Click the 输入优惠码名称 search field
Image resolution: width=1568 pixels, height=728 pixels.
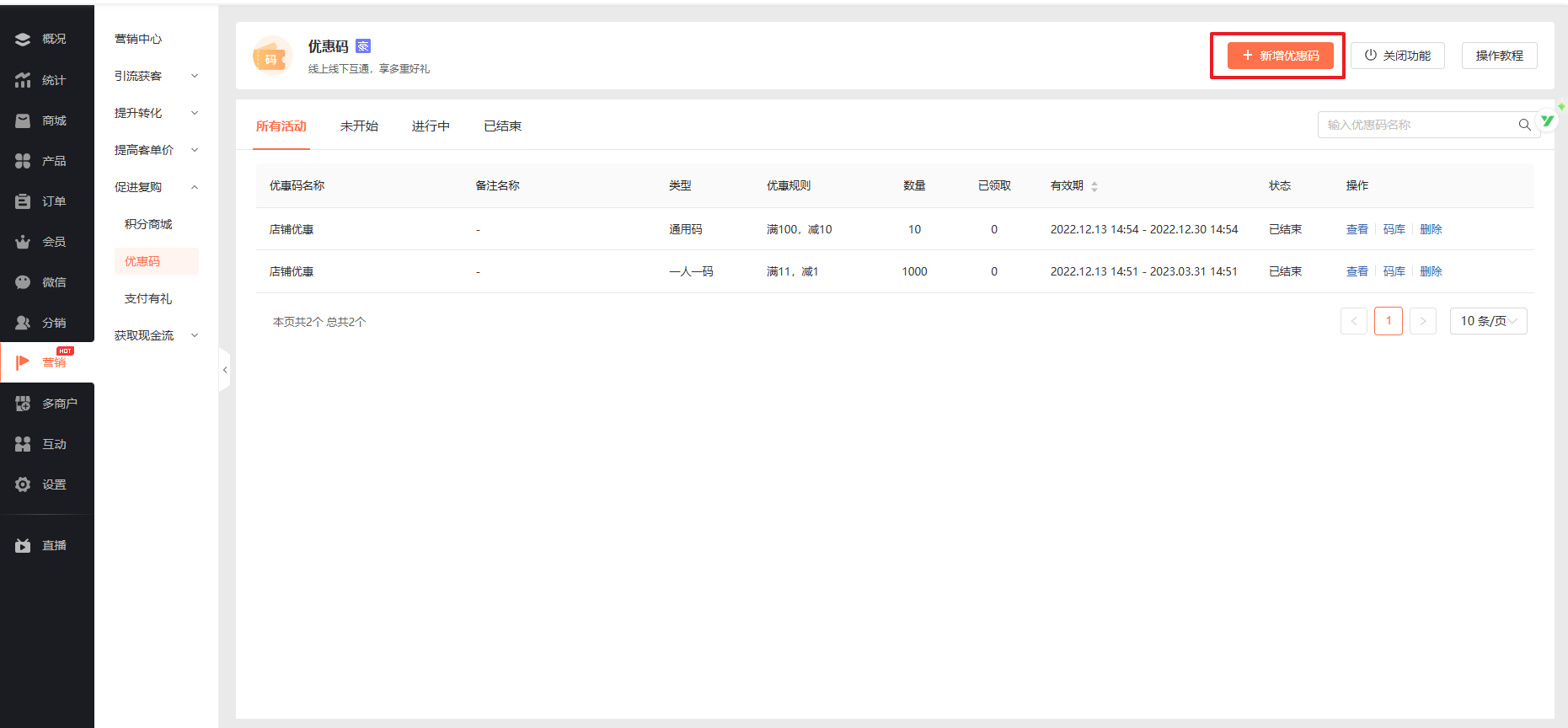coord(1417,125)
